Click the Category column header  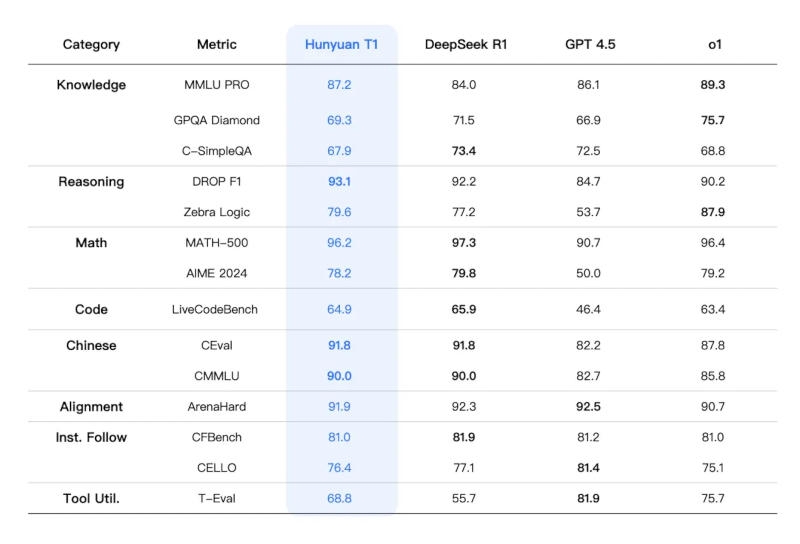(x=91, y=44)
